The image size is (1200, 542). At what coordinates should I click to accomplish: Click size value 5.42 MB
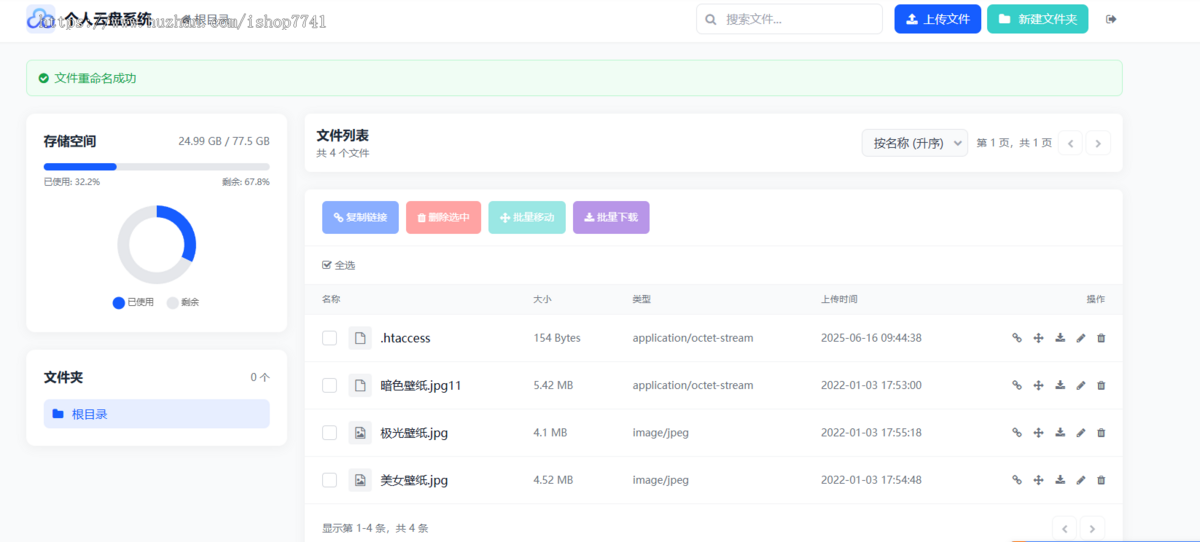[553, 385]
